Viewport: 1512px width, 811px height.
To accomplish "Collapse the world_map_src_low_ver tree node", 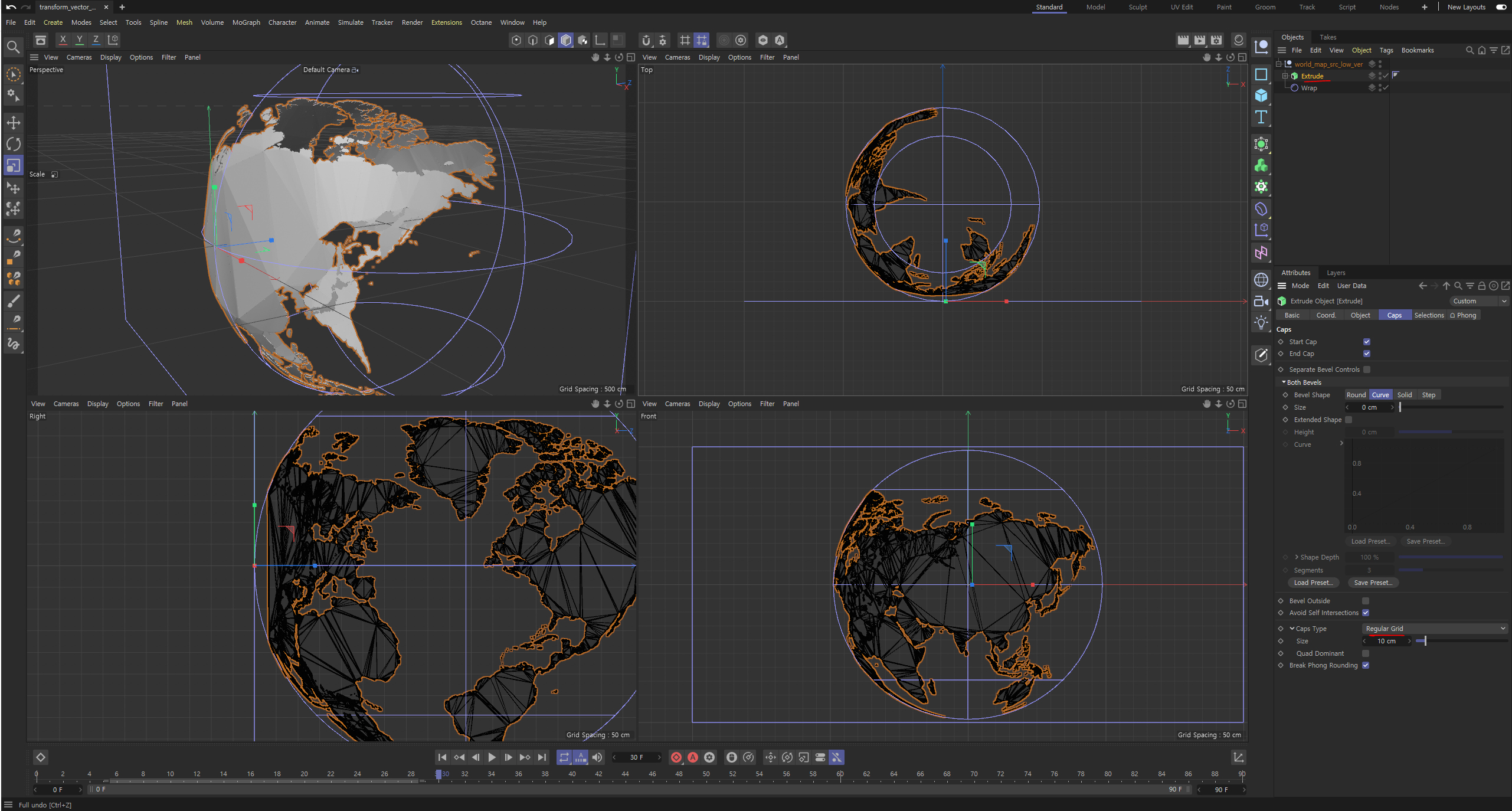I will [x=1279, y=64].
